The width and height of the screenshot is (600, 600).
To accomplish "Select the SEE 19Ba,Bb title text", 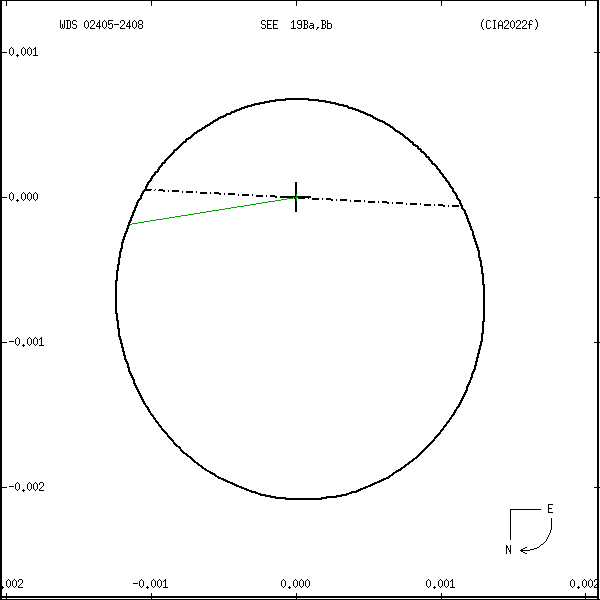I will 296,25.
